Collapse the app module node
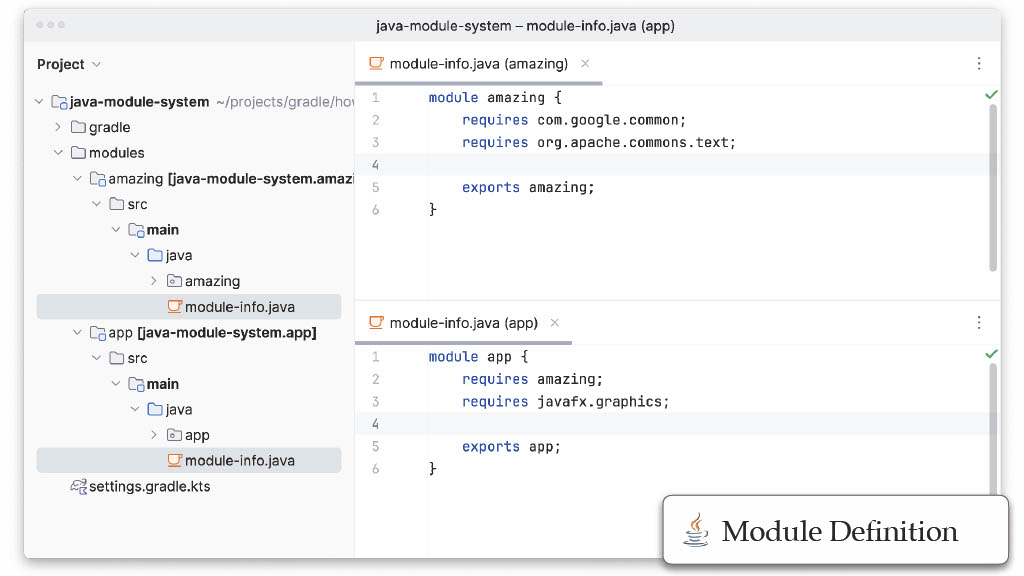This screenshot has width=1024, height=576. tap(77, 332)
